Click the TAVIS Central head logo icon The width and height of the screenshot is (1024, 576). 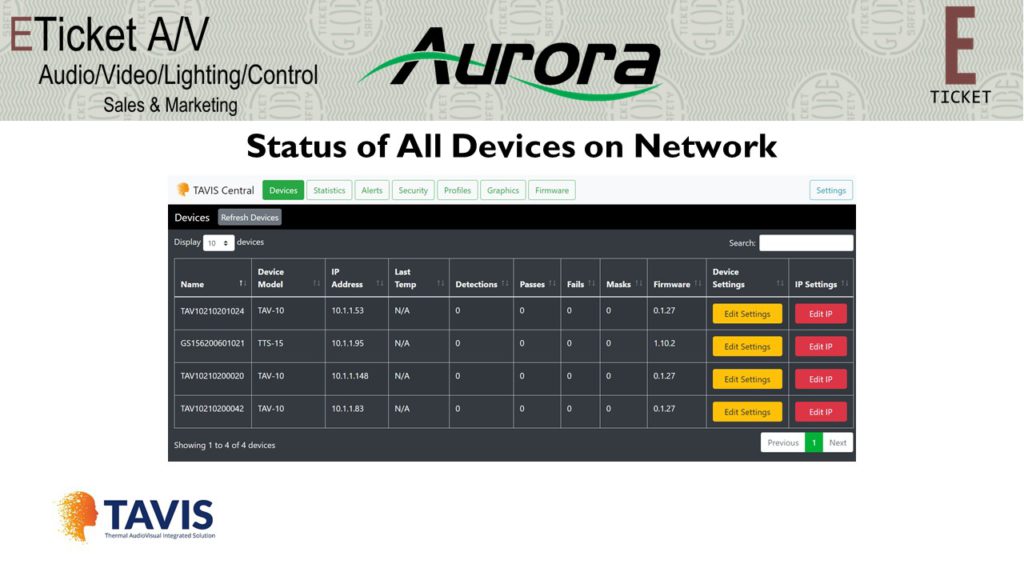(x=183, y=189)
